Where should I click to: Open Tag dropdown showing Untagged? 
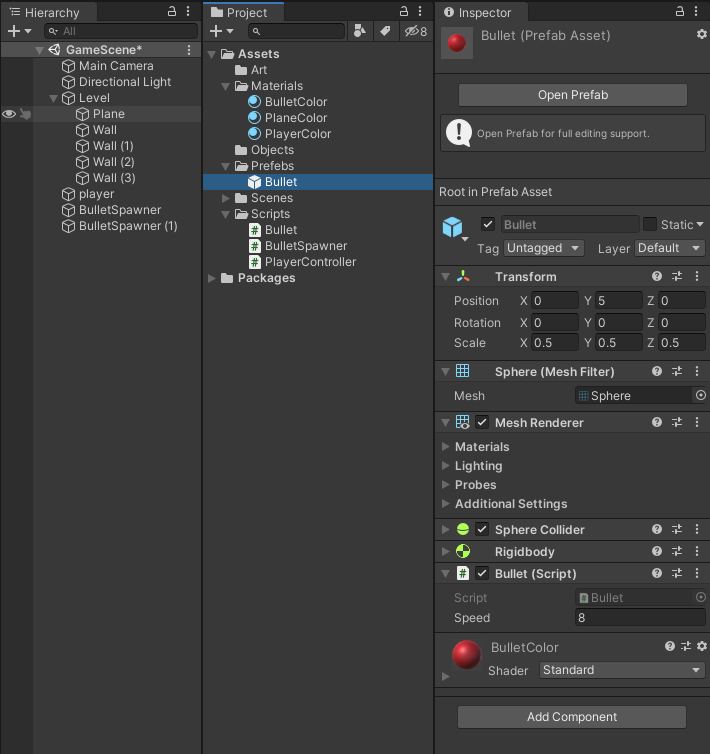[x=544, y=248]
